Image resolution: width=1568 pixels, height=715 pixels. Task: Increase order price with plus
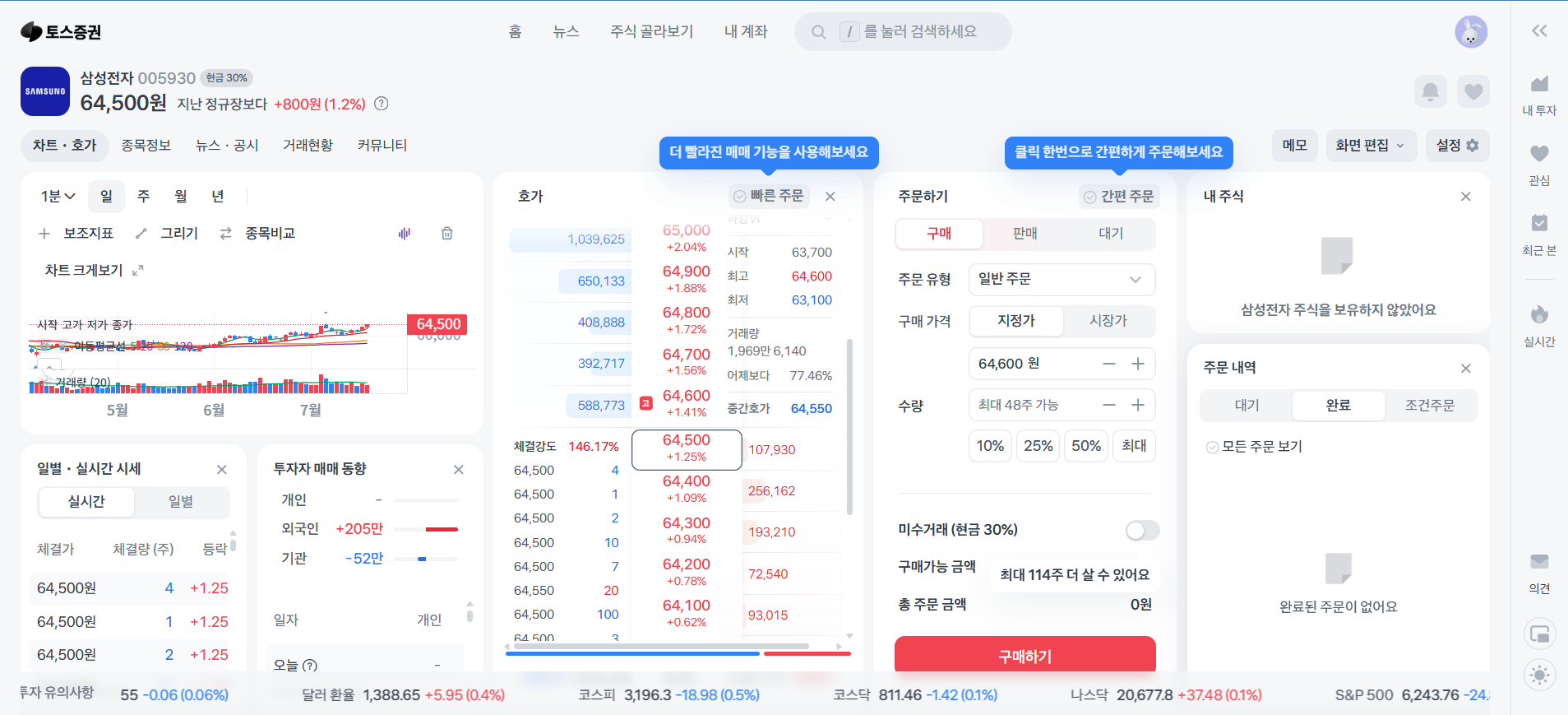(x=1138, y=364)
